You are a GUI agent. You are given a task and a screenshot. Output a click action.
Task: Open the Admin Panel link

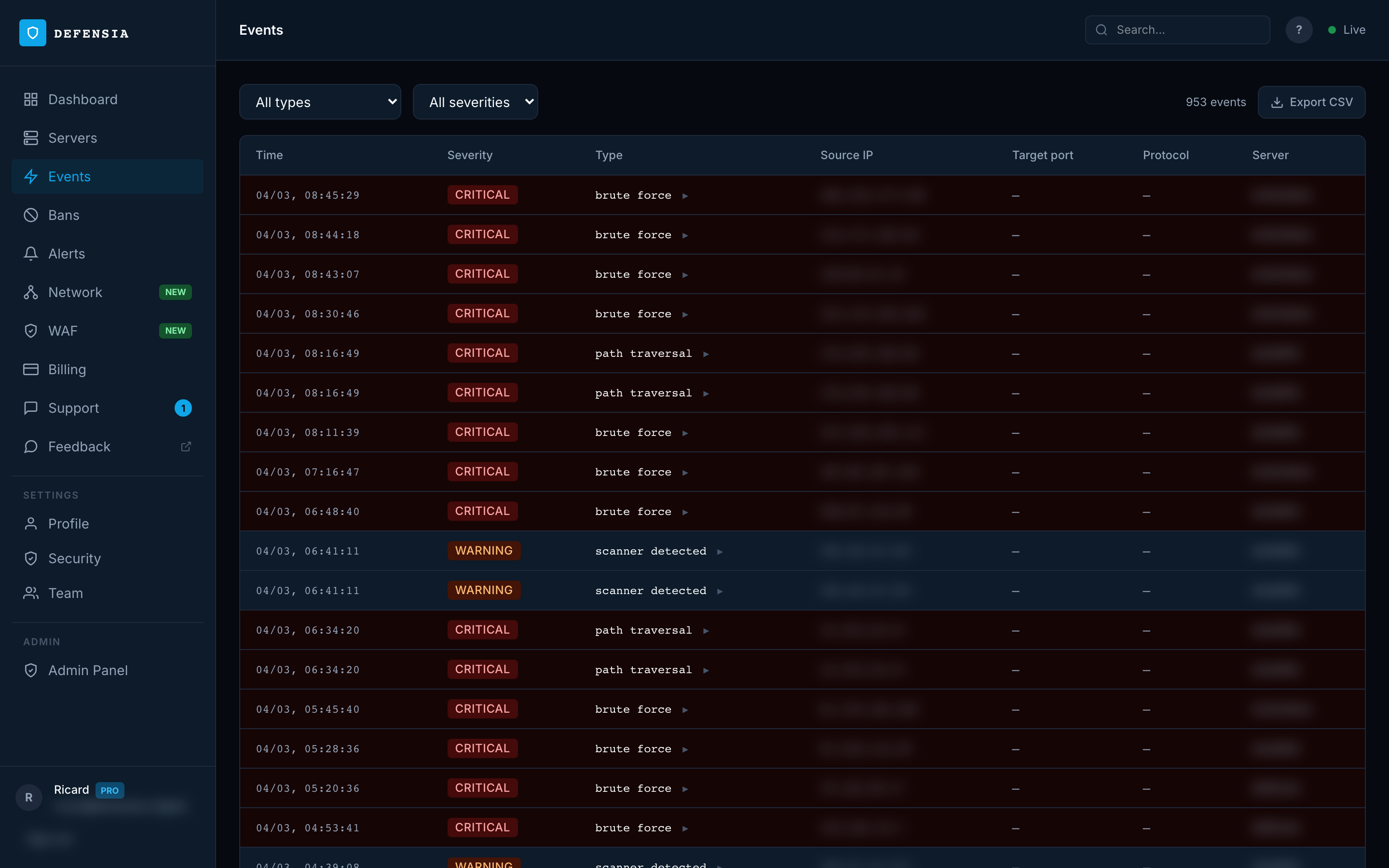88,670
